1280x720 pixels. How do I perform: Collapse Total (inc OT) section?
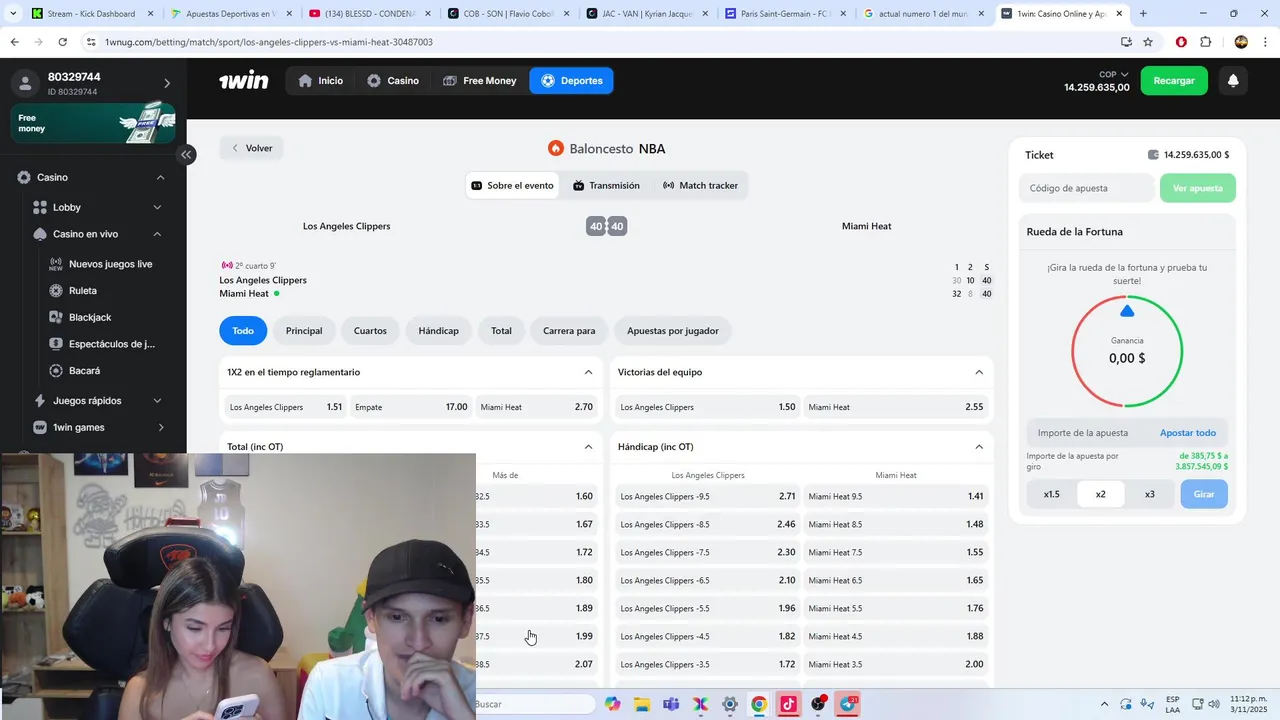[588, 447]
